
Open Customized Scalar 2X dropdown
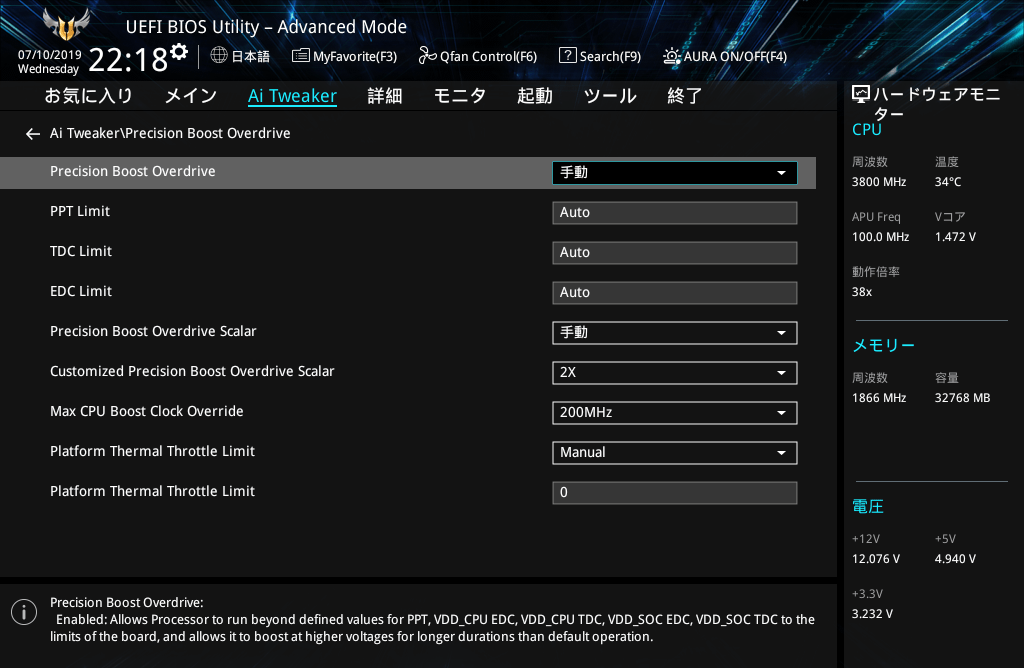675,373
